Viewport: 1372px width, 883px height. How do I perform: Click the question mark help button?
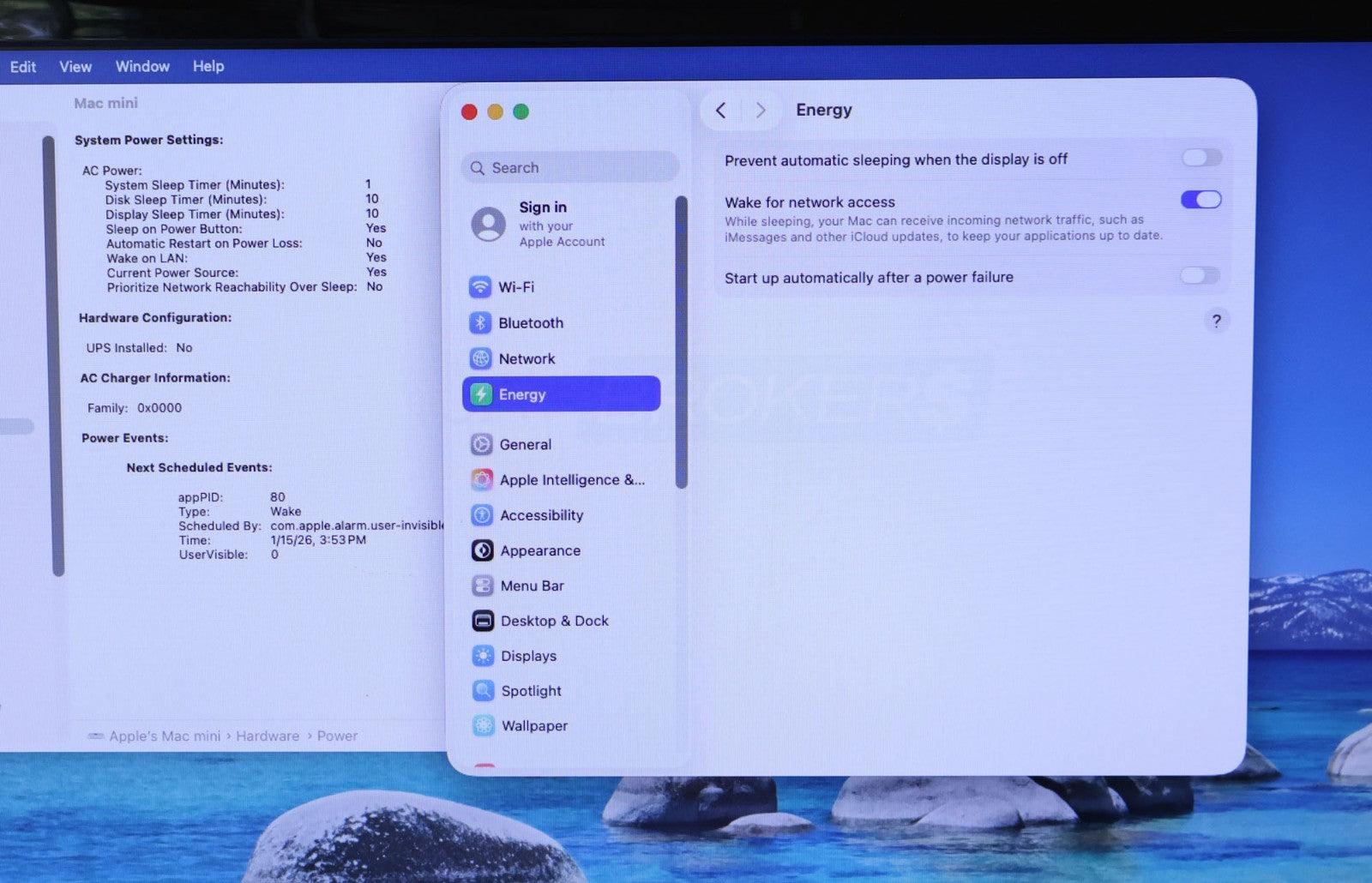(x=1216, y=321)
